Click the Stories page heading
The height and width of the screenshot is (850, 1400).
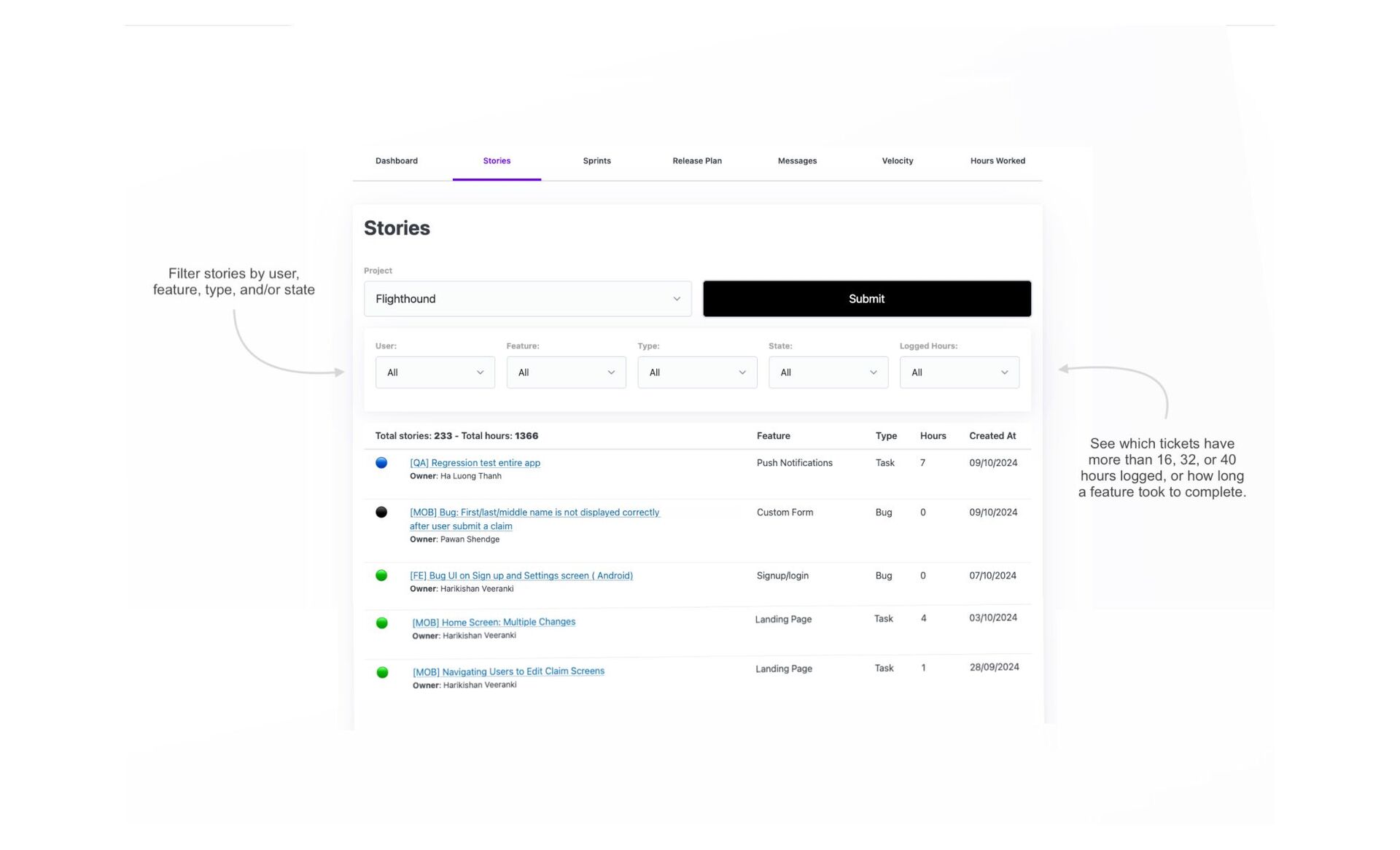397,228
